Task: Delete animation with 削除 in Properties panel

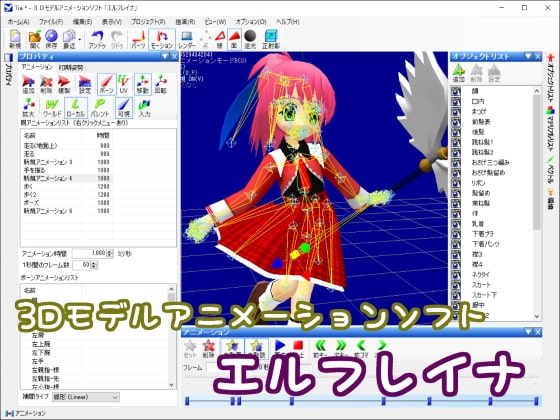Action: pyautogui.click(x=46, y=85)
